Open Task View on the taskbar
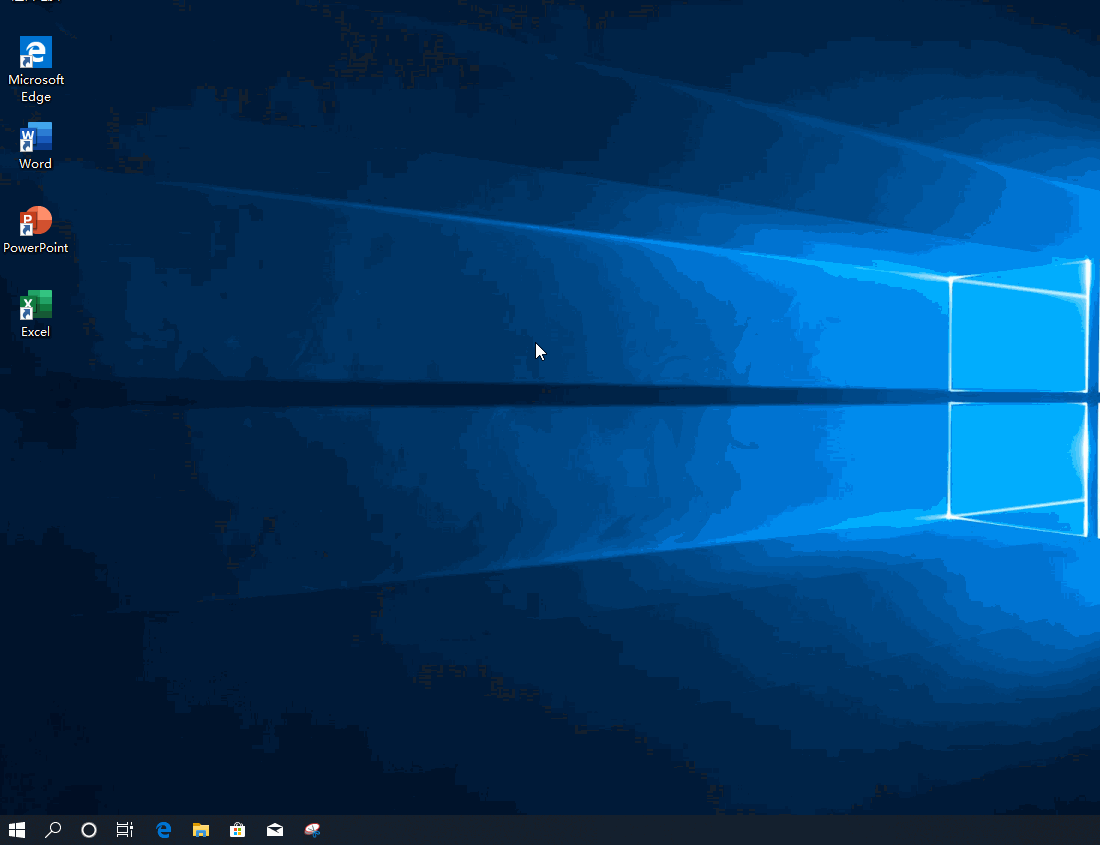 (124, 830)
